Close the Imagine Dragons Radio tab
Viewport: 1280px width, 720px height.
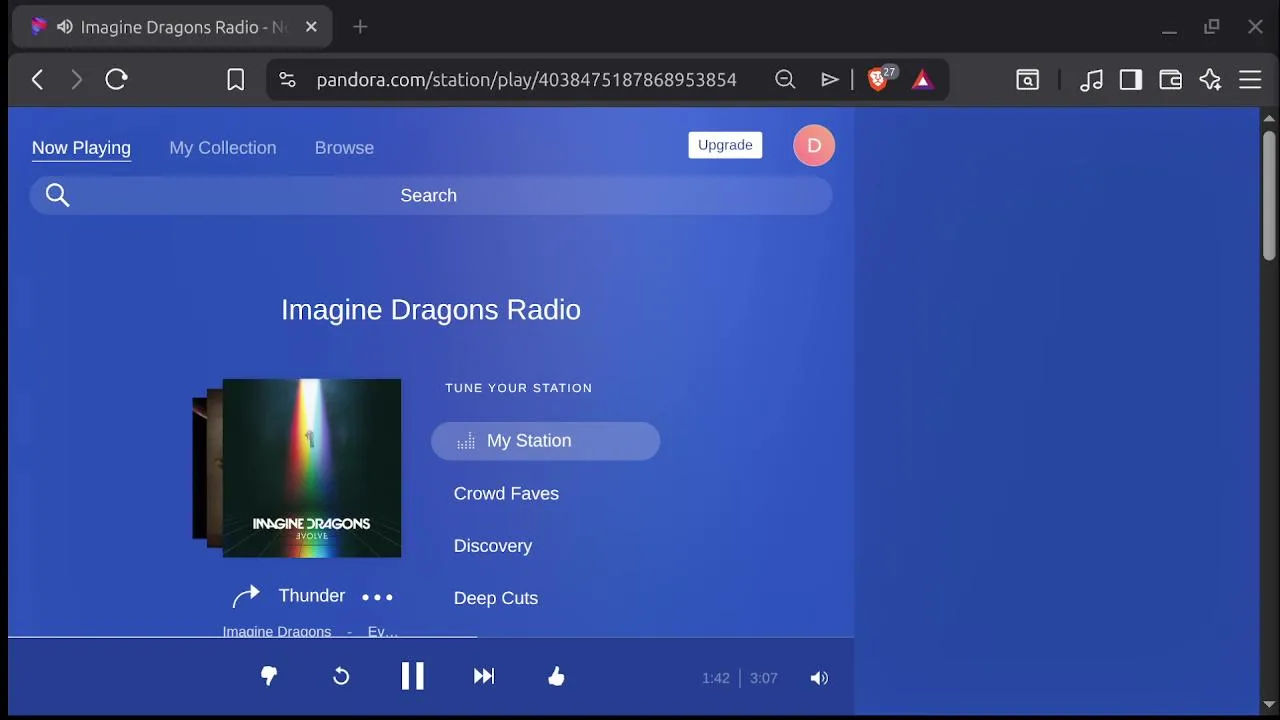click(x=311, y=27)
